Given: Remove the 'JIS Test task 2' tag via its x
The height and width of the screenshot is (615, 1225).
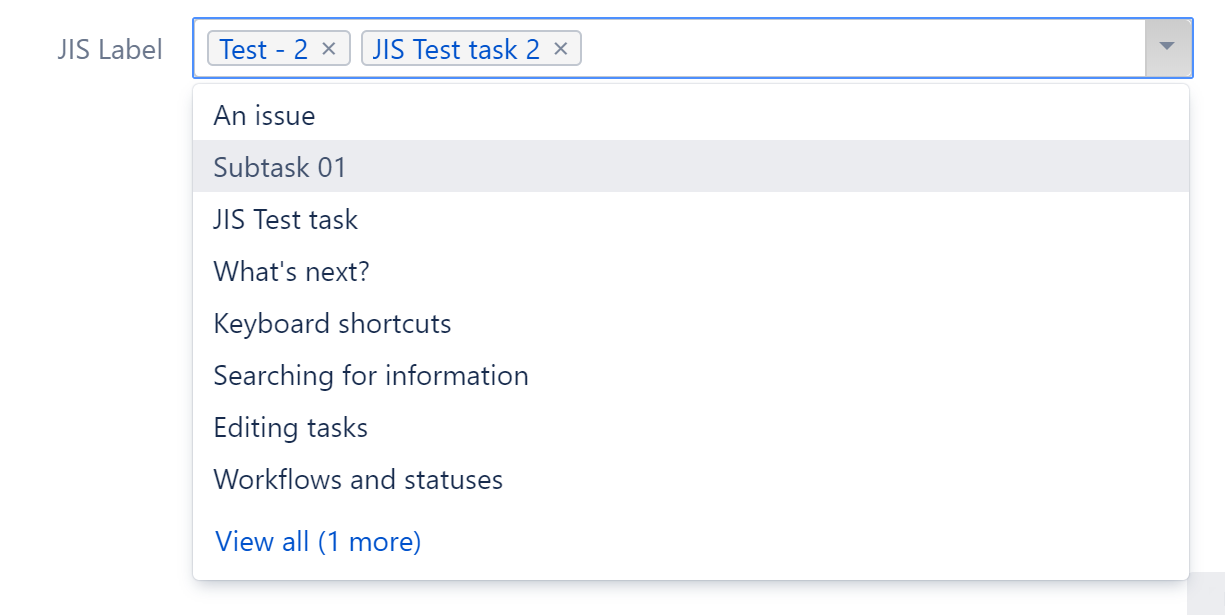Looking at the screenshot, I should (561, 49).
